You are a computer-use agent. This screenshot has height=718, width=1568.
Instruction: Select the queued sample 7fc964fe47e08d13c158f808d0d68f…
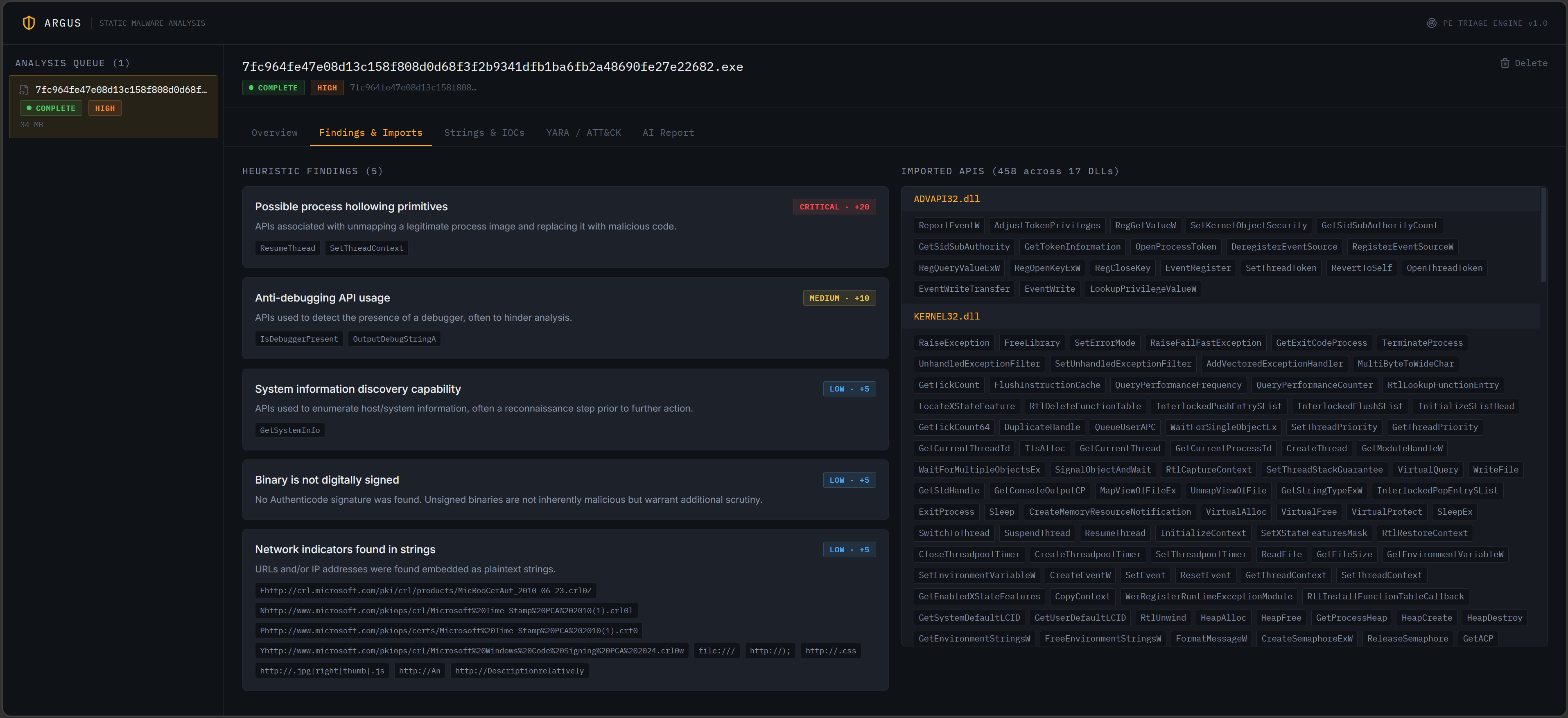click(113, 107)
